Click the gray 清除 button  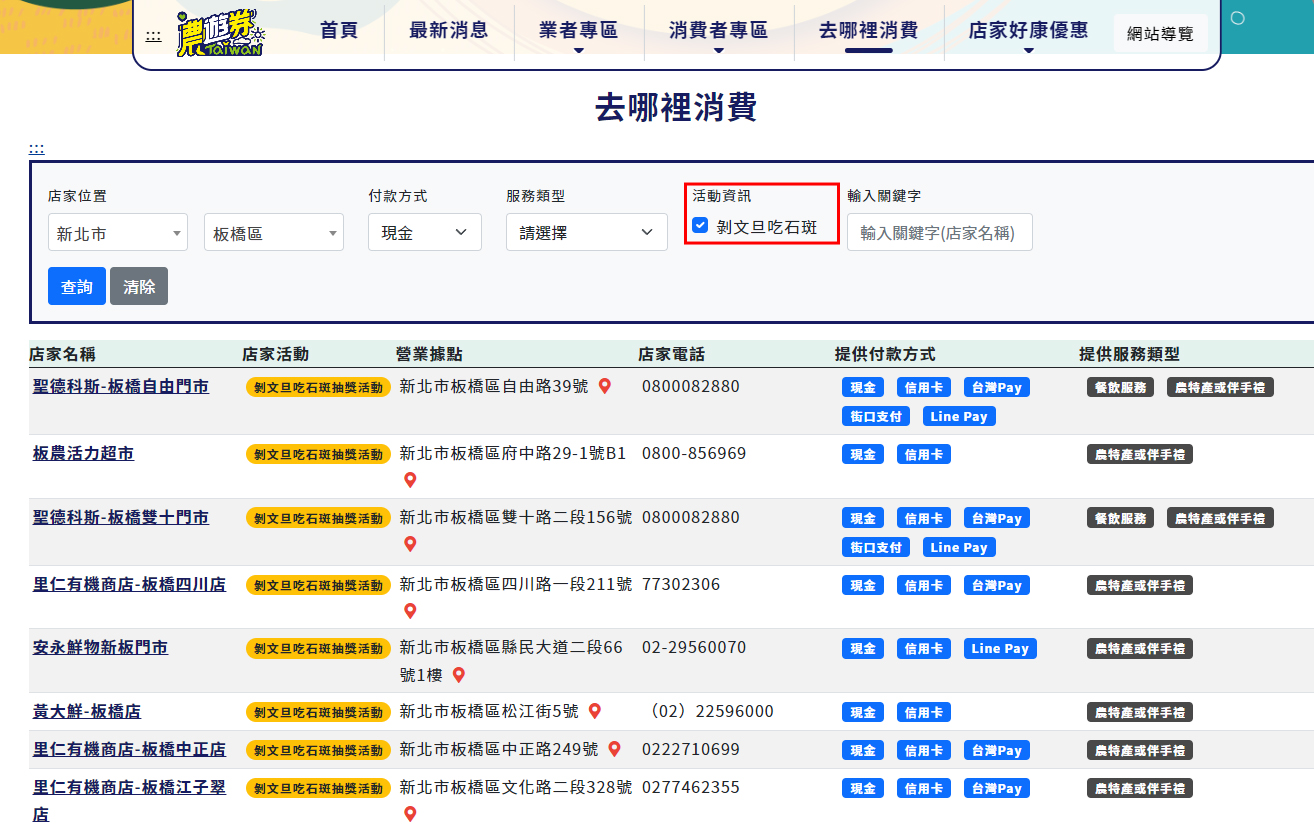pyautogui.click(x=139, y=286)
